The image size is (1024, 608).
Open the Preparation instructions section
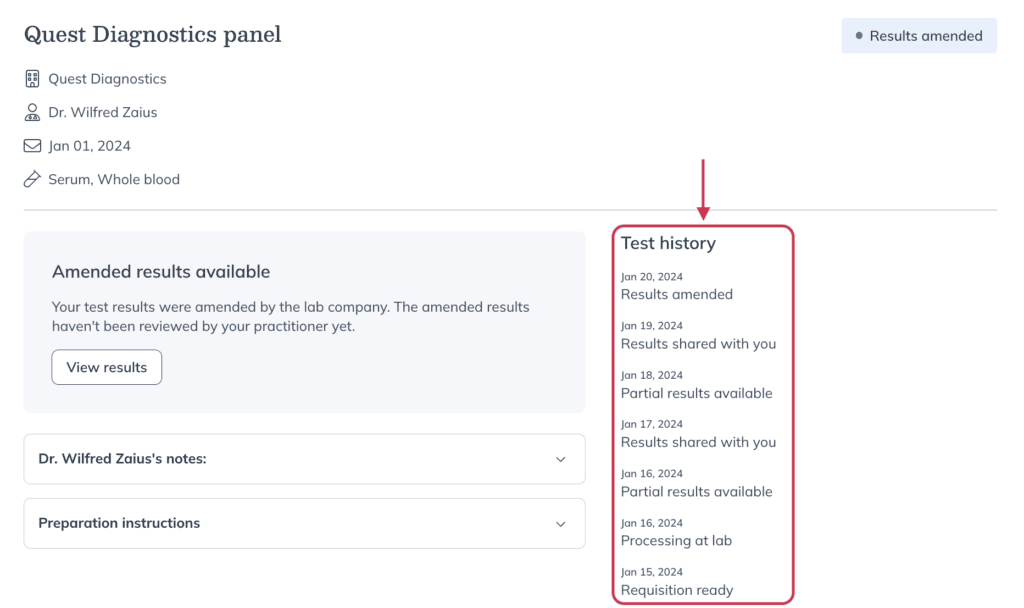(x=304, y=524)
